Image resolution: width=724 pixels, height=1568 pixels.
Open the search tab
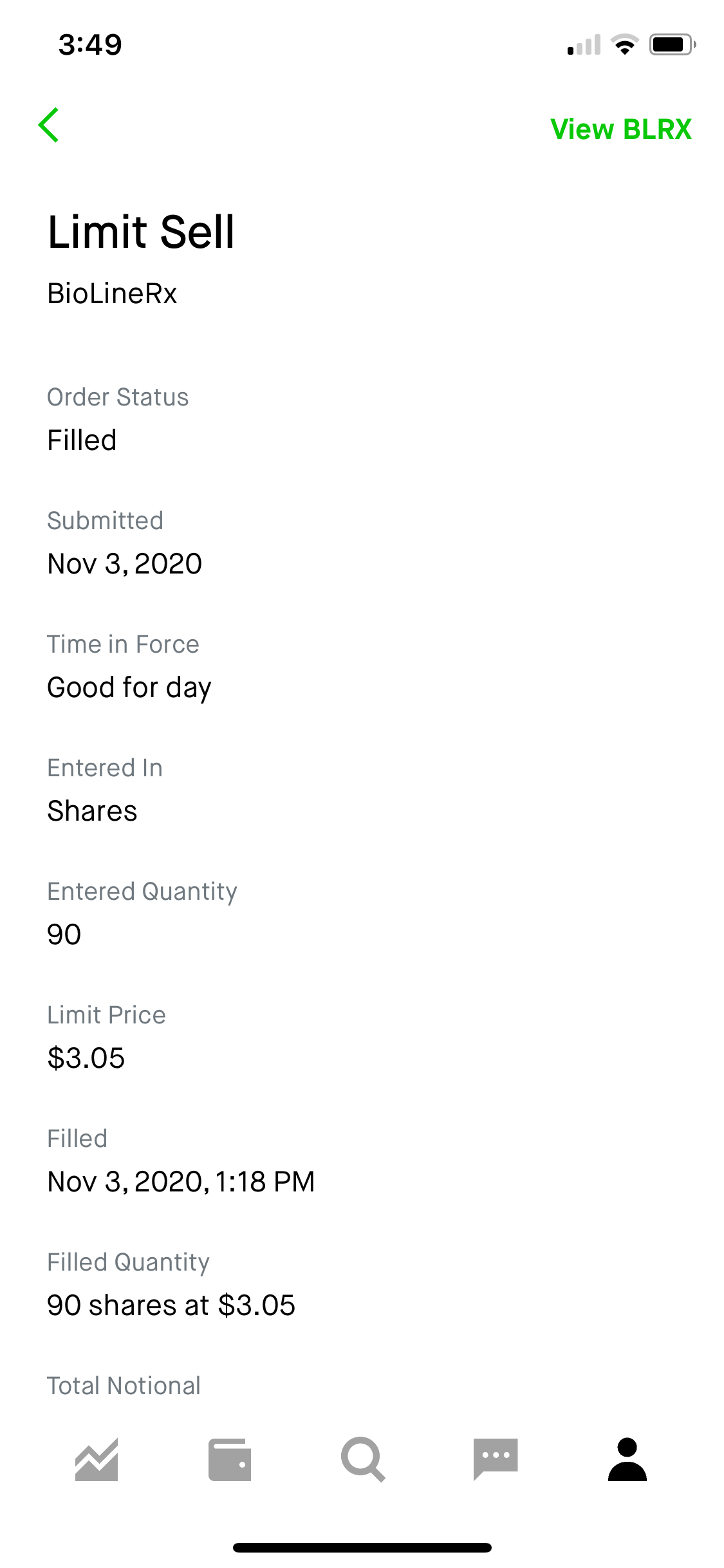pos(363,1459)
